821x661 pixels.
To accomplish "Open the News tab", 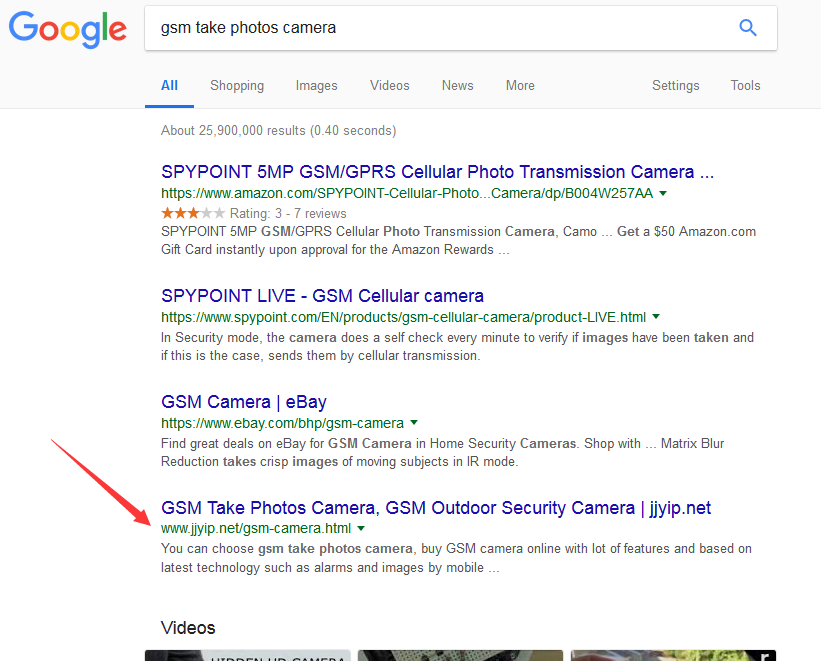I will pos(457,85).
